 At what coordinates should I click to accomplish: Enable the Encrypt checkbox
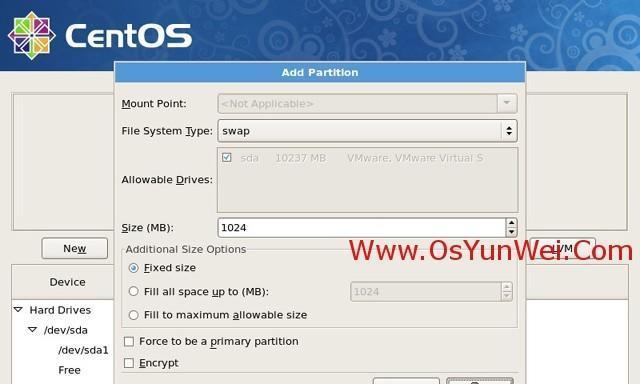coord(129,363)
